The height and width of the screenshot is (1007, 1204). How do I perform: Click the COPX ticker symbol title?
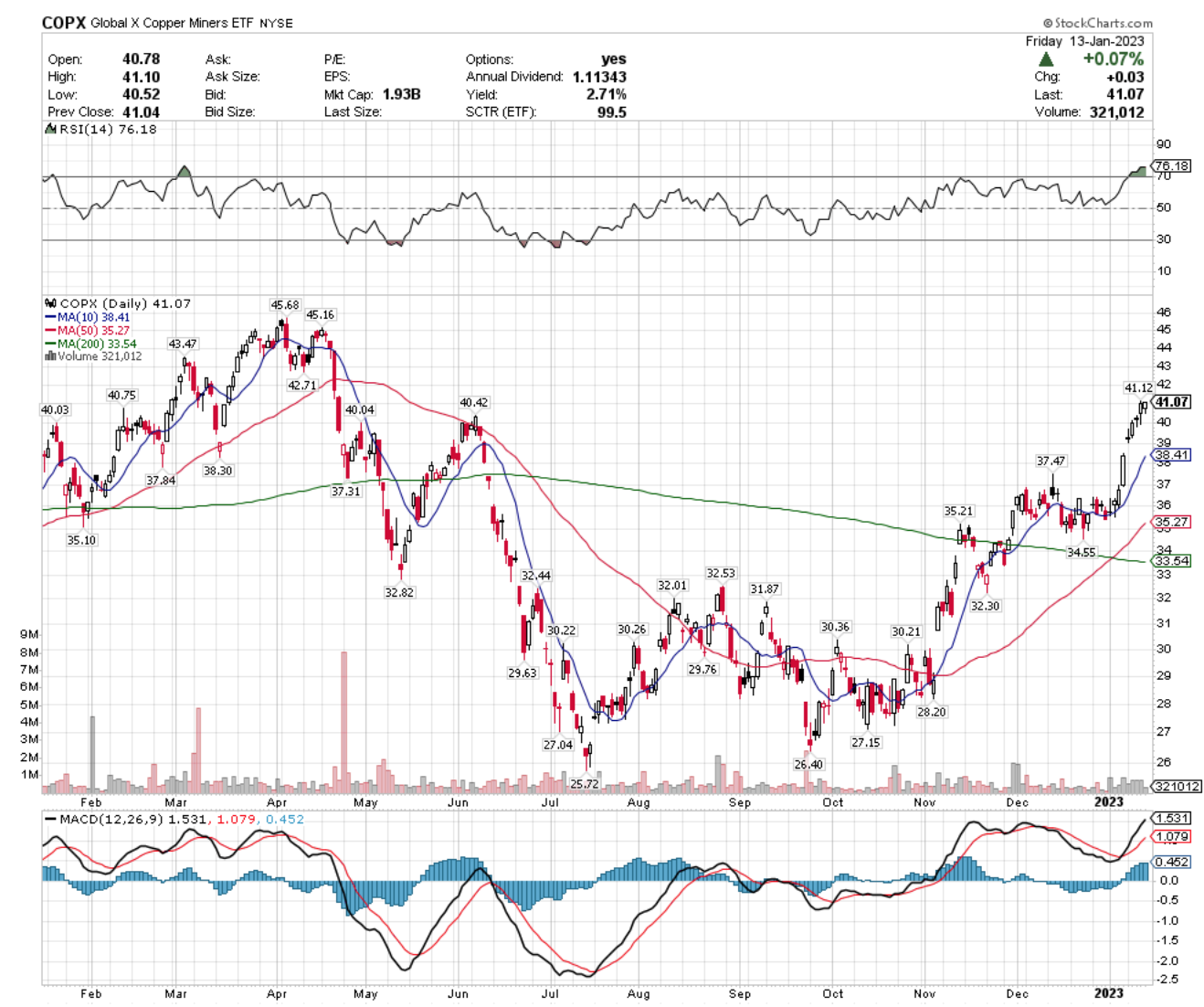click(63, 22)
